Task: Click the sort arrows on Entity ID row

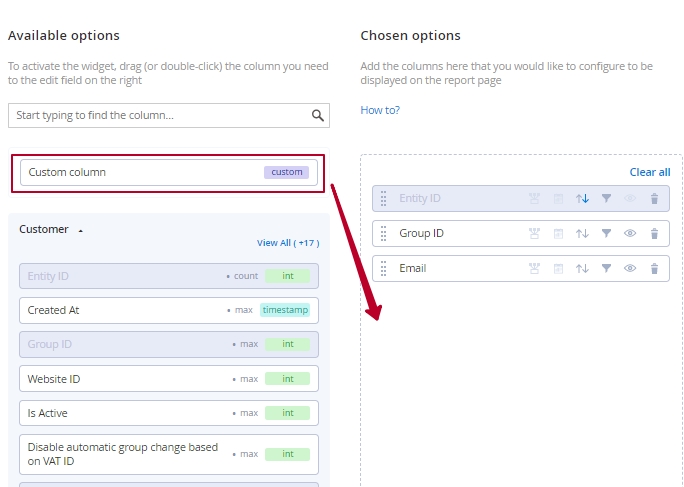Action: pos(582,199)
